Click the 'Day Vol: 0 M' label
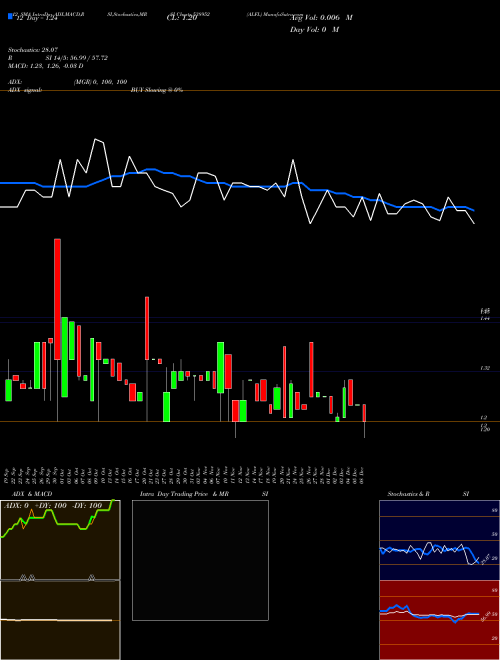Image resolution: width=500 pixels, height=660 pixels. 314,30
